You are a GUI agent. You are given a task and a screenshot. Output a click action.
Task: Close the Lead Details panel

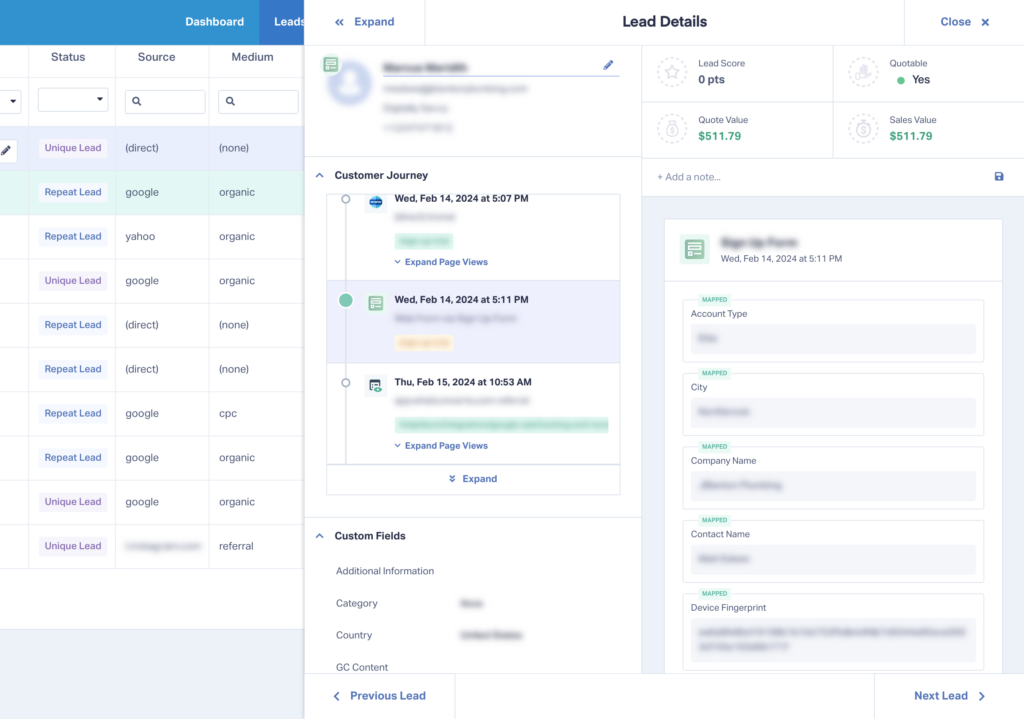pyautogui.click(x=965, y=22)
